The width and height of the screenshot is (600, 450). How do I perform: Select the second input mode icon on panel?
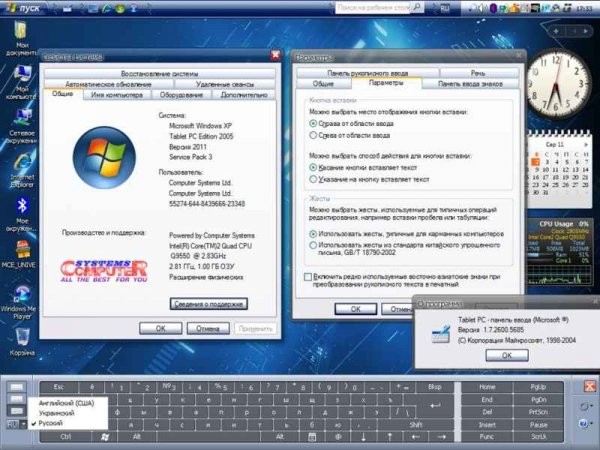point(16,399)
